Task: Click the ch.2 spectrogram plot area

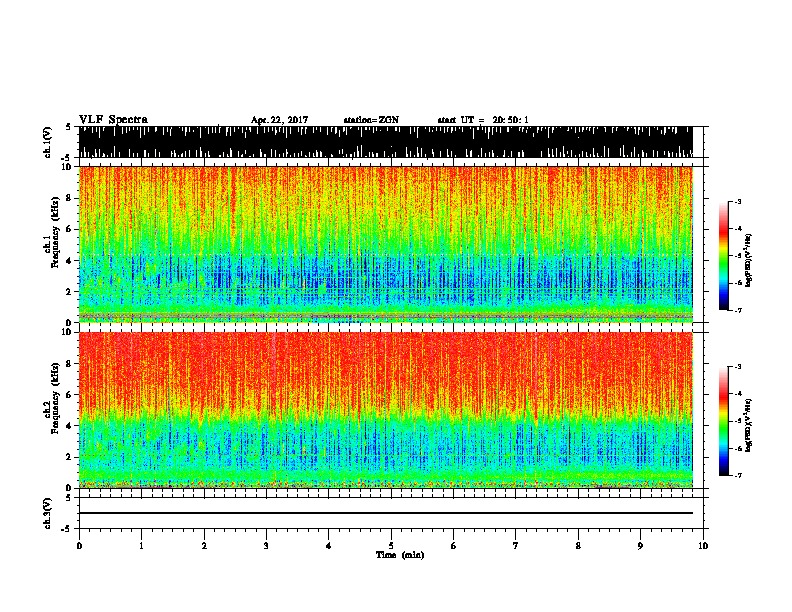Action: click(x=385, y=410)
